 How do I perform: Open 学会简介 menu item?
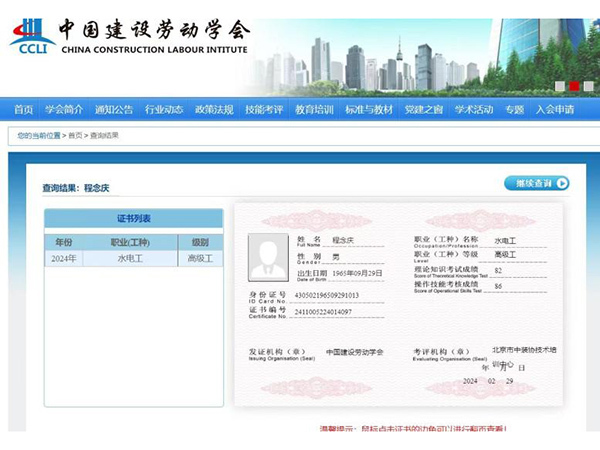coord(64,109)
